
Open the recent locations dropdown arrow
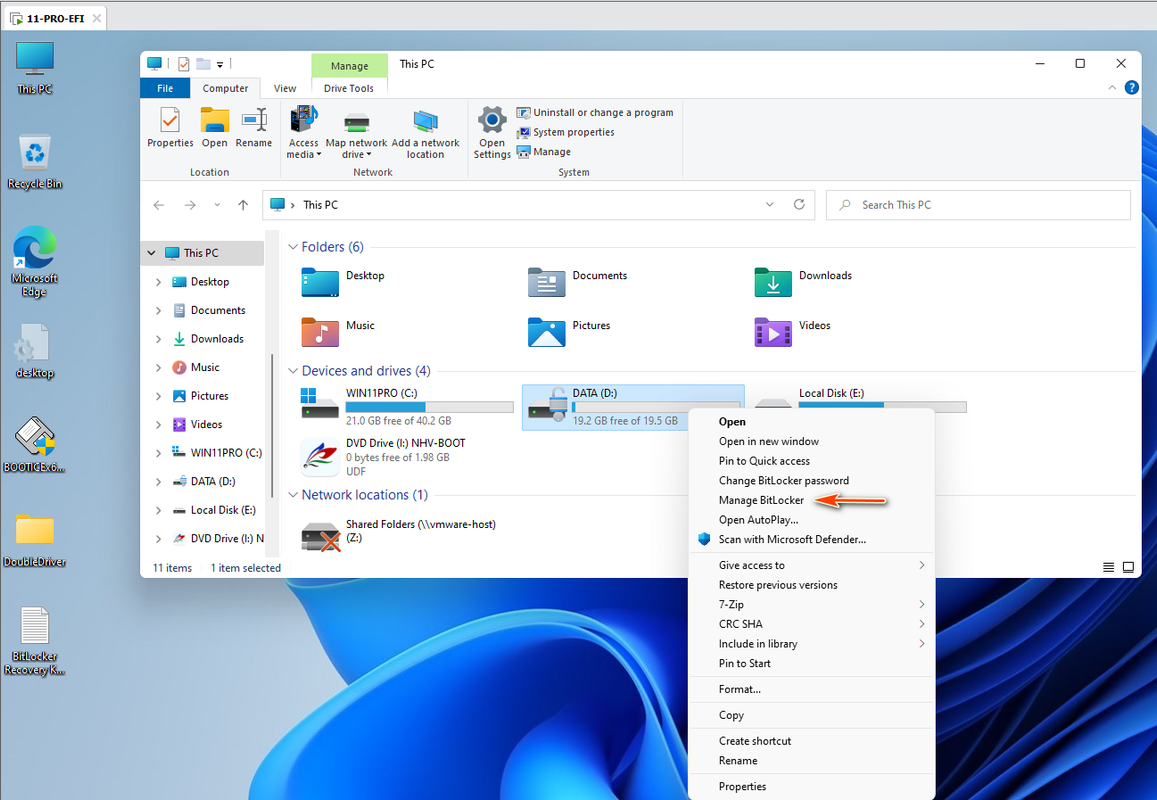(217, 204)
